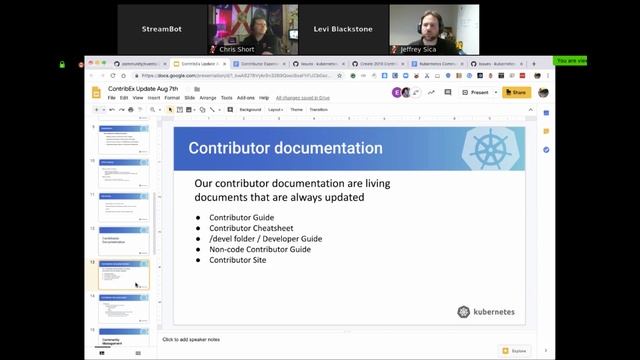Select the shape tool
The image size is (640, 360).
[x=202, y=110]
